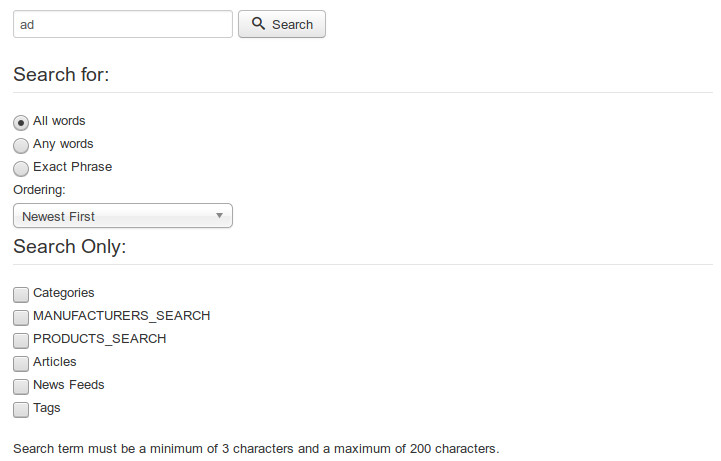The image size is (721, 461).
Task: Click the magnifying glass search icon
Action: [x=258, y=23]
